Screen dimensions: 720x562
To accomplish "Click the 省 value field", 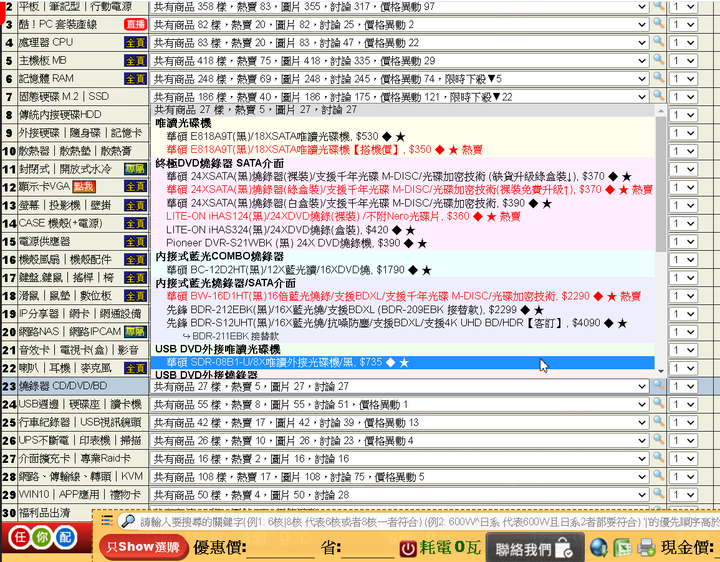I will 367,547.
